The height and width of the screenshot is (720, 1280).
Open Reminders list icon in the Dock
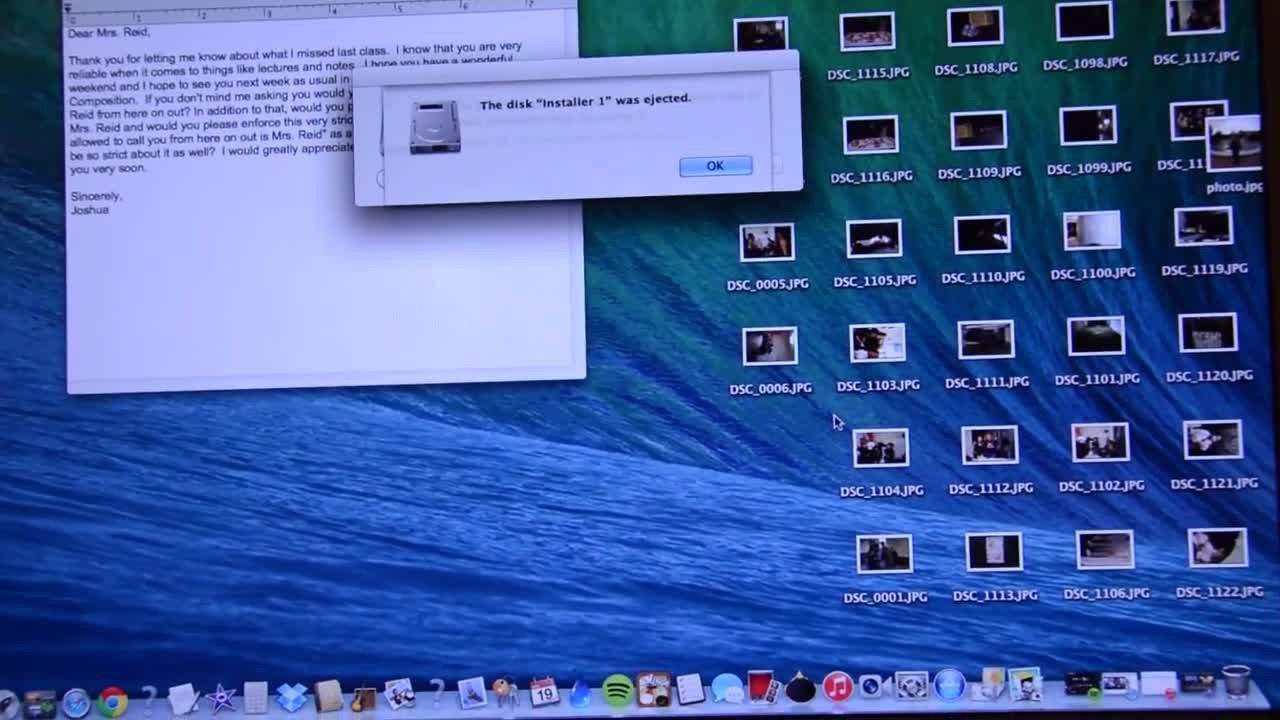(x=690, y=689)
